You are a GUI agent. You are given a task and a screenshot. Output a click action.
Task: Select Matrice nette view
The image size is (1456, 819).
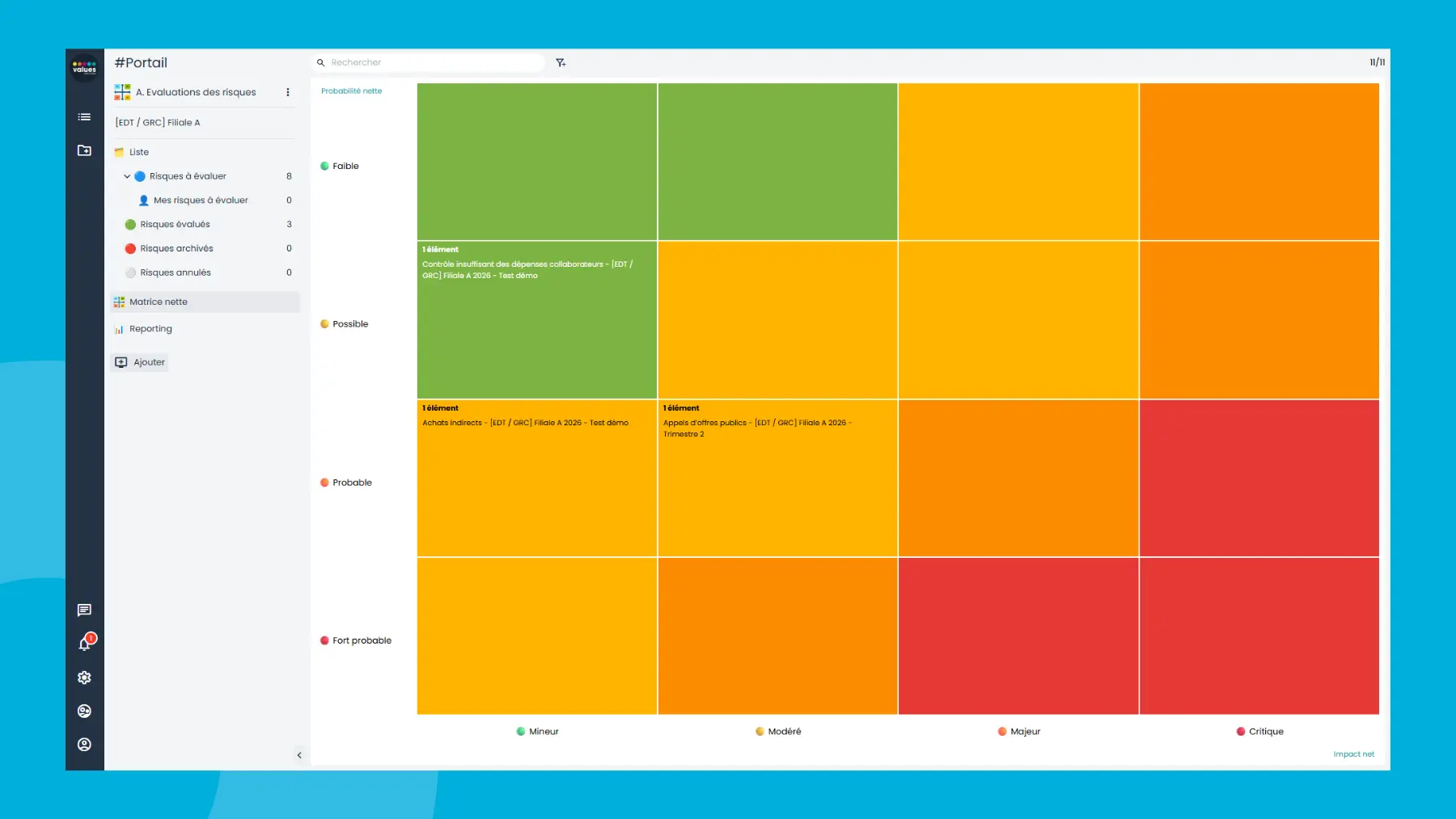click(159, 302)
